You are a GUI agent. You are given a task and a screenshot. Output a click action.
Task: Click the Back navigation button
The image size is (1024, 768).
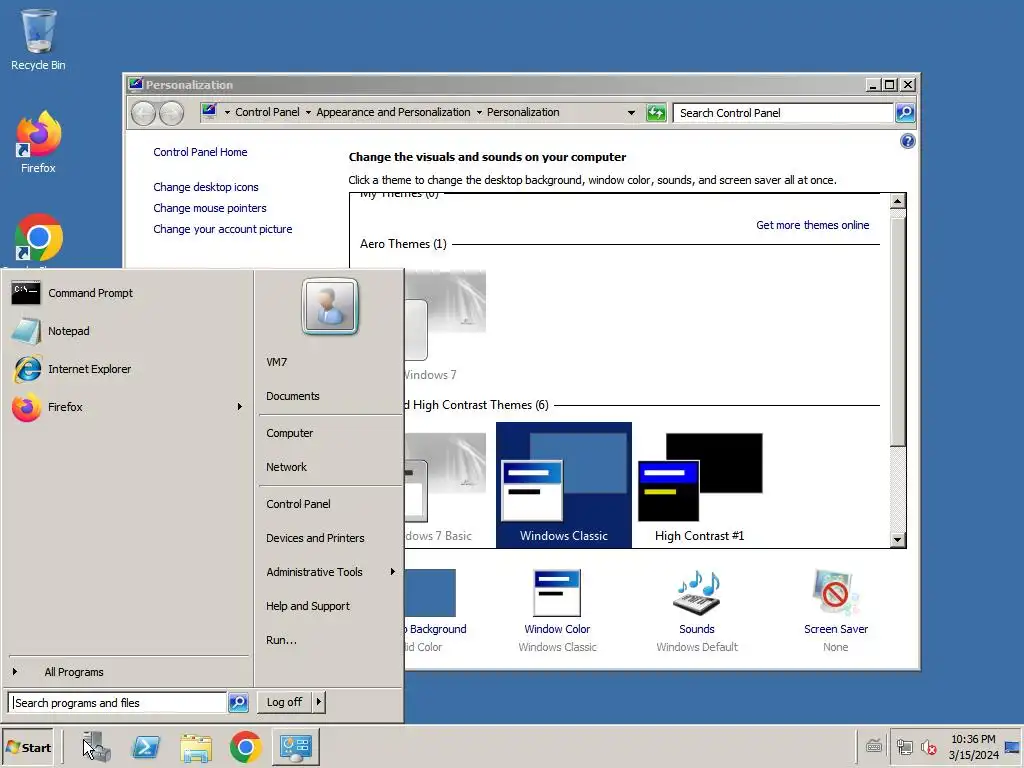click(x=143, y=113)
